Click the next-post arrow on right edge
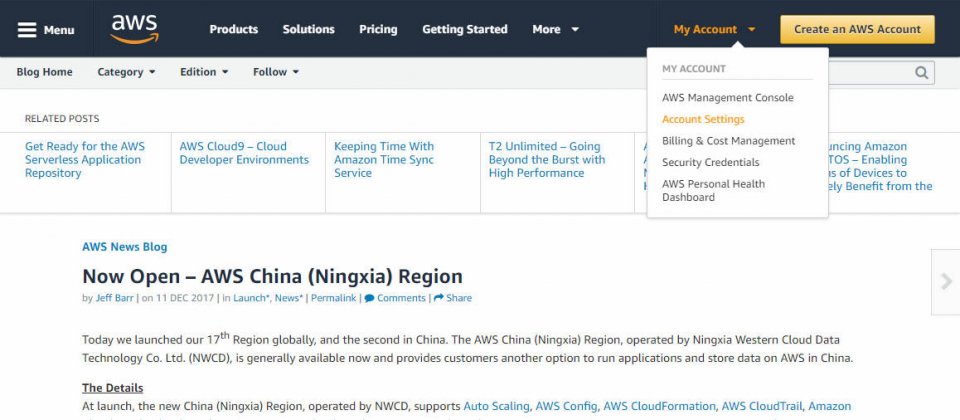This screenshot has height=420, width=960. click(946, 282)
